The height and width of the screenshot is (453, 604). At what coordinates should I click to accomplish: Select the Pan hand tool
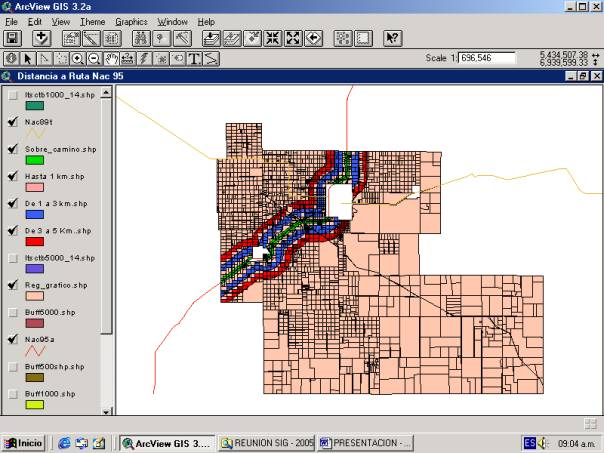111,58
